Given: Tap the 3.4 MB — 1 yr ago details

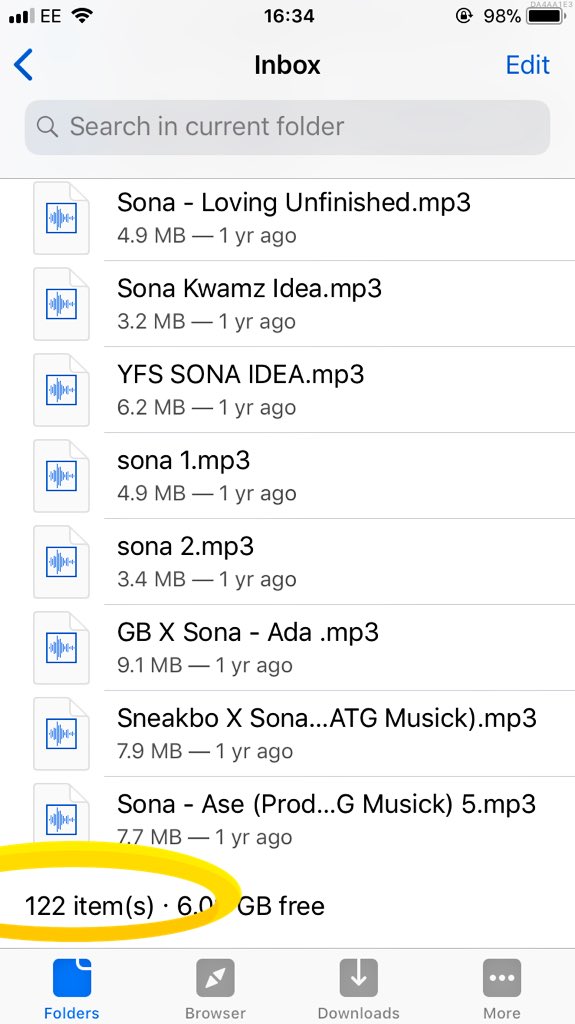Looking at the screenshot, I should point(206,579).
